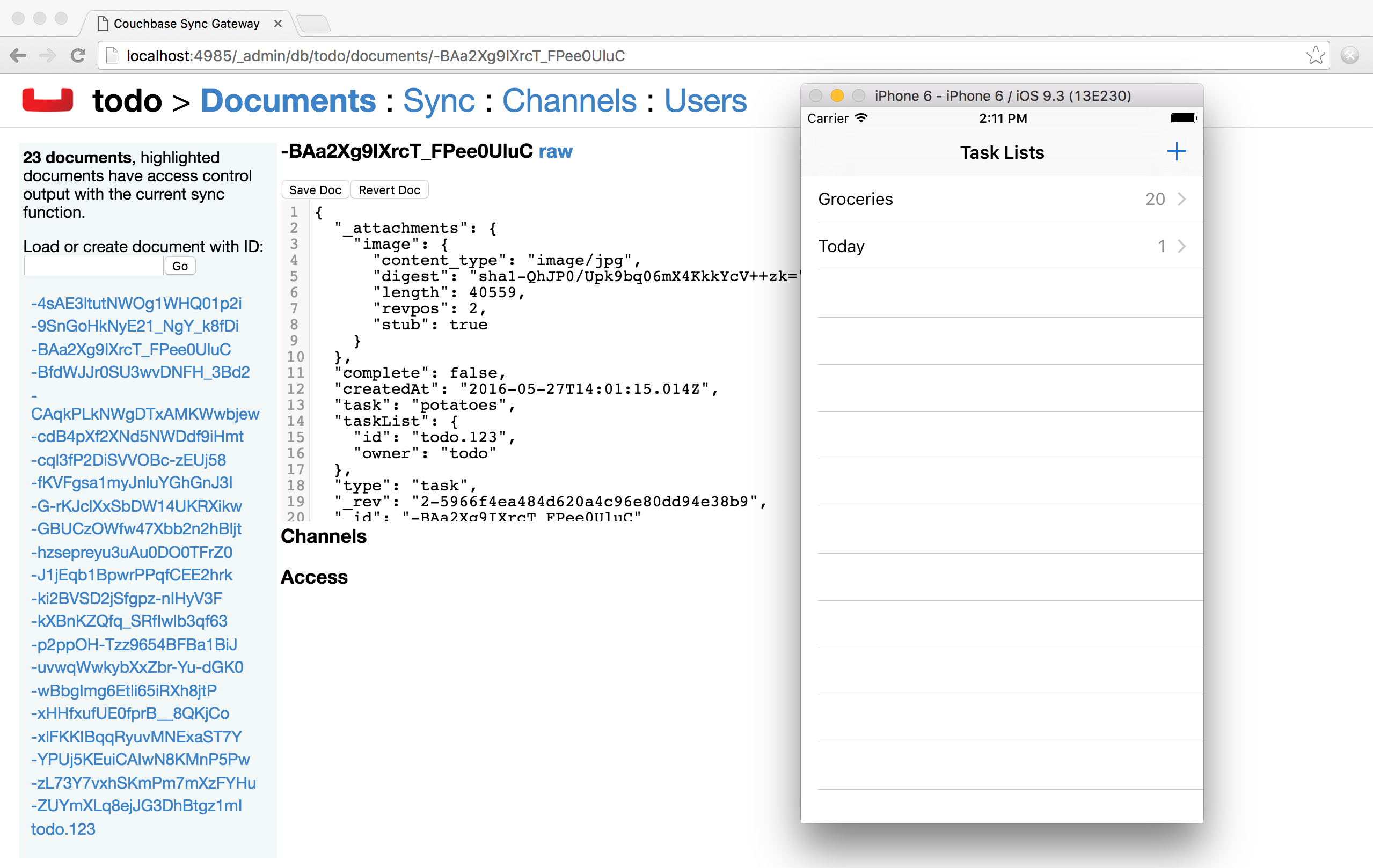This screenshot has height=868, width=1373.
Task: Click the Go button
Action: click(x=180, y=266)
